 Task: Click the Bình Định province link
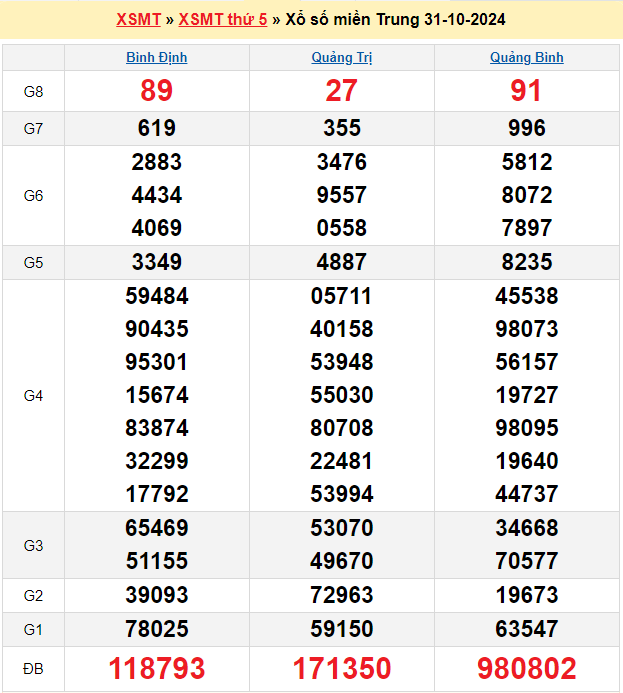156,57
